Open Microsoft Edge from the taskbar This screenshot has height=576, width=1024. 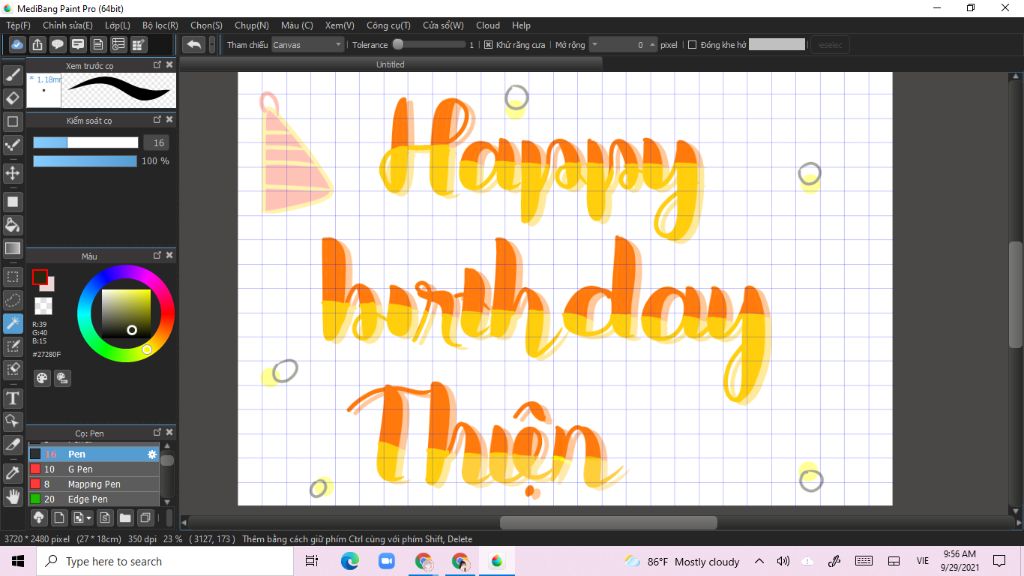pos(349,561)
